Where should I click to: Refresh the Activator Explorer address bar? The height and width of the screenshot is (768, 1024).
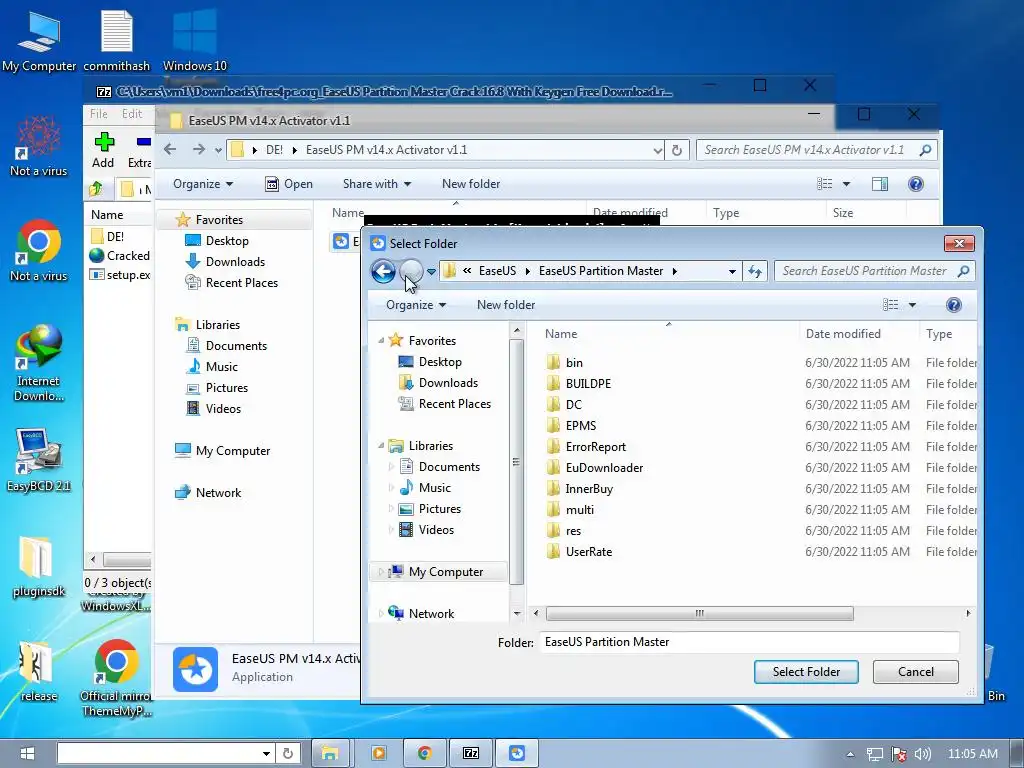point(677,150)
